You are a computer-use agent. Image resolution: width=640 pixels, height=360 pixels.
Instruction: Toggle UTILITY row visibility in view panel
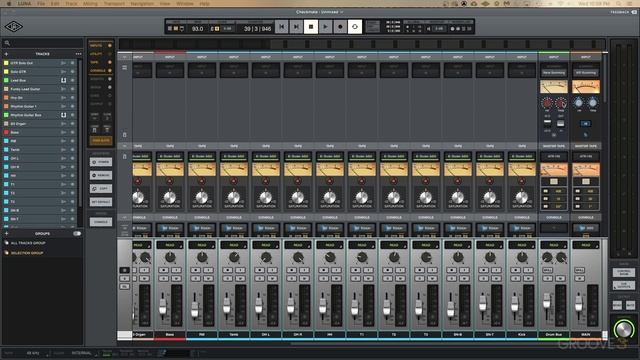(x=110, y=54)
